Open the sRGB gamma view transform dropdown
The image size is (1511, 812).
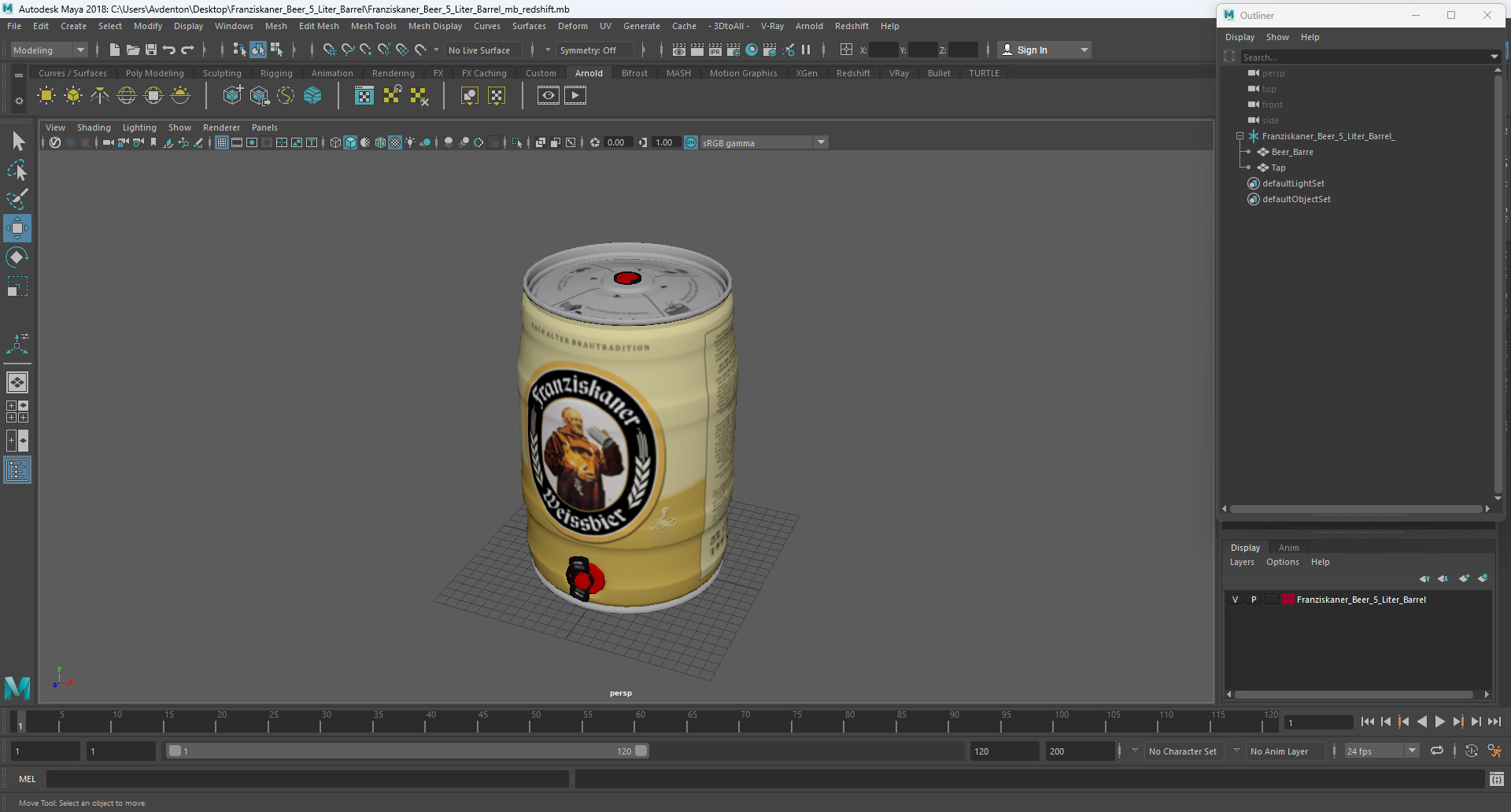[x=821, y=142]
